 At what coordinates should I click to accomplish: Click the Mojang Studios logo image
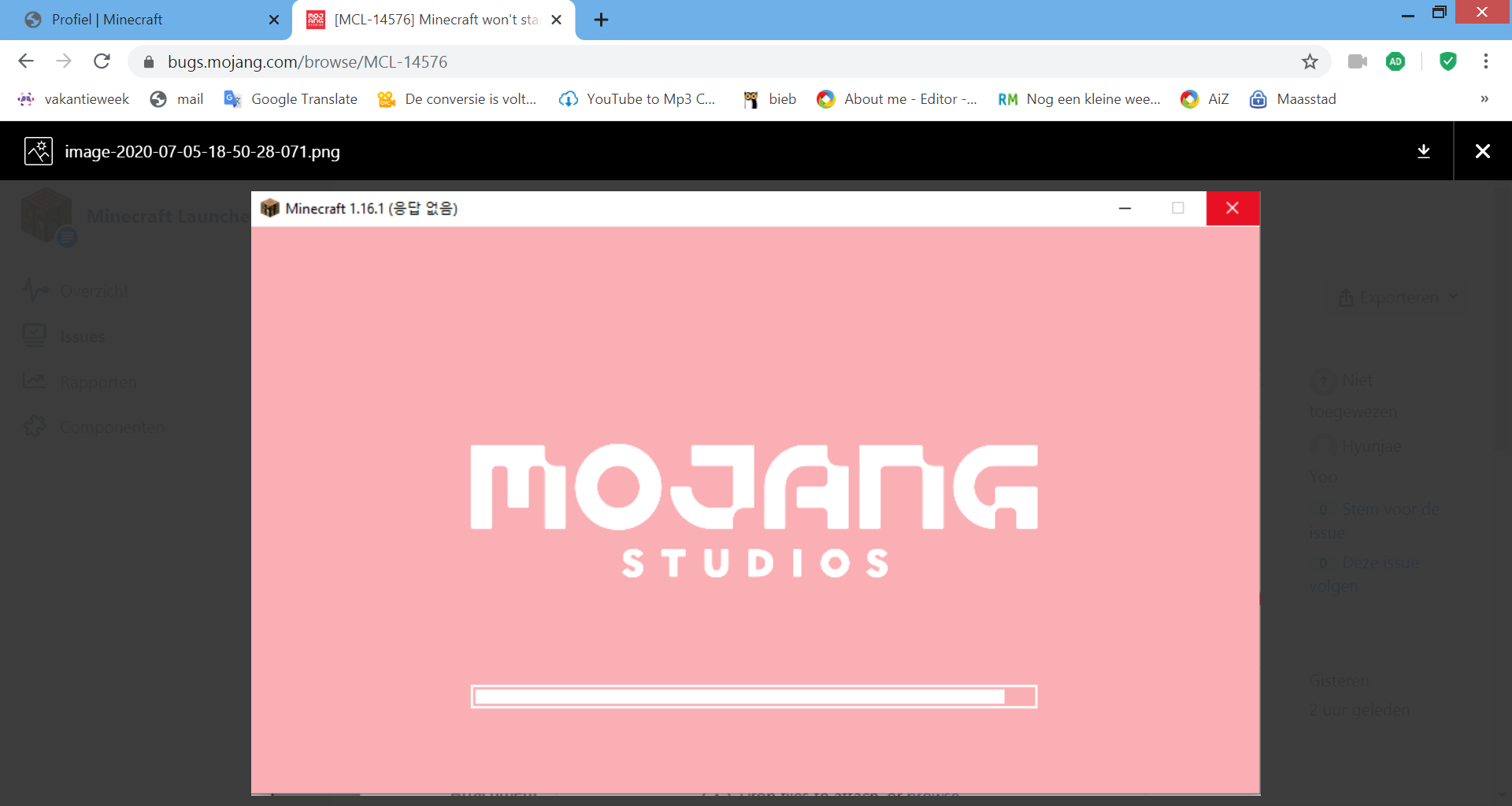tap(754, 511)
